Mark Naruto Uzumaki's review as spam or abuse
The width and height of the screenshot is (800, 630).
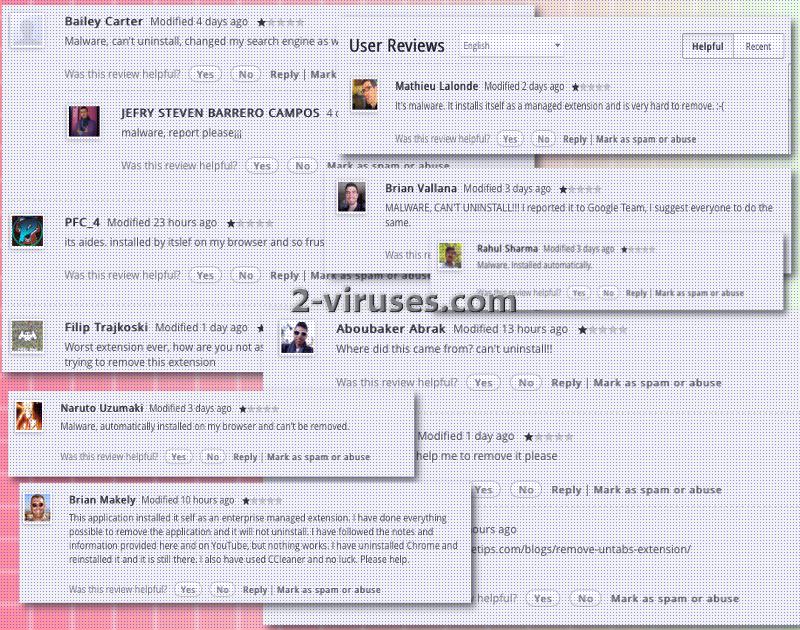[x=318, y=457]
